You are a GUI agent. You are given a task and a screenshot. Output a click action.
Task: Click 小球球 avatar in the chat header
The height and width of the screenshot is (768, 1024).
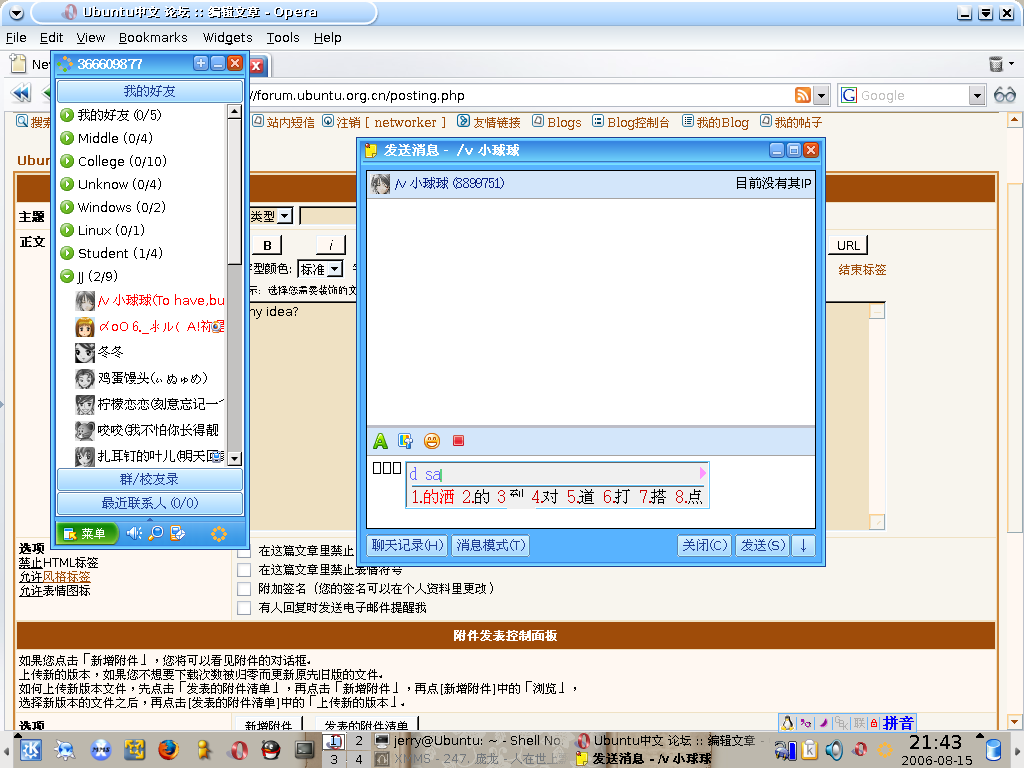pyautogui.click(x=381, y=184)
